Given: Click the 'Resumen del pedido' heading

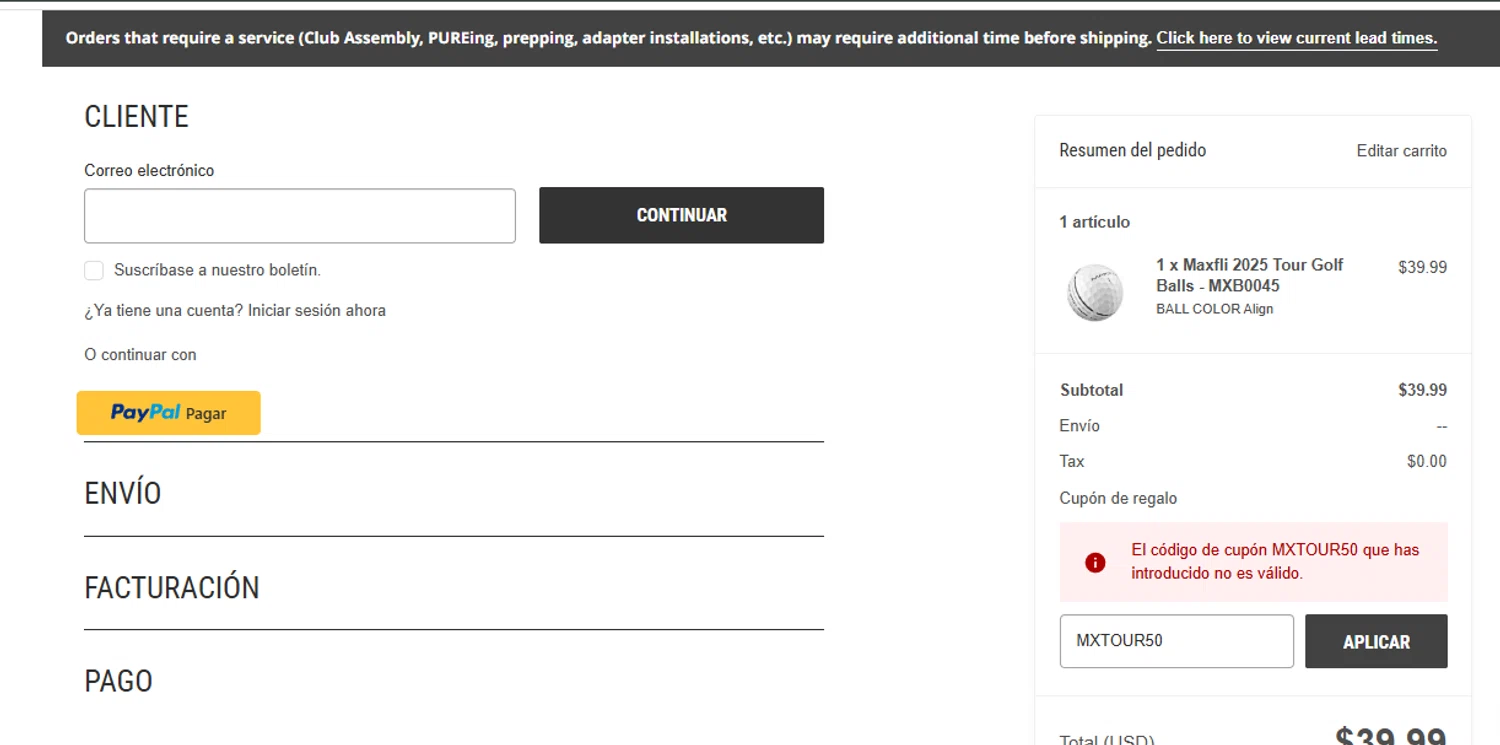Looking at the screenshot, I should [1132, 150].
